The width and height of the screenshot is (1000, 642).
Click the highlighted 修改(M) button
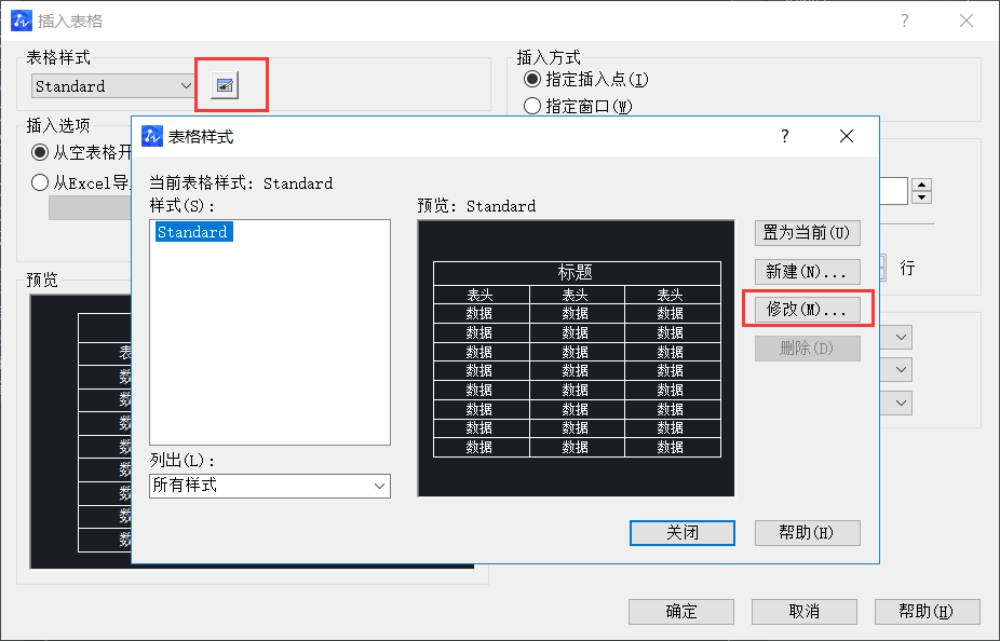pos(807,309)
